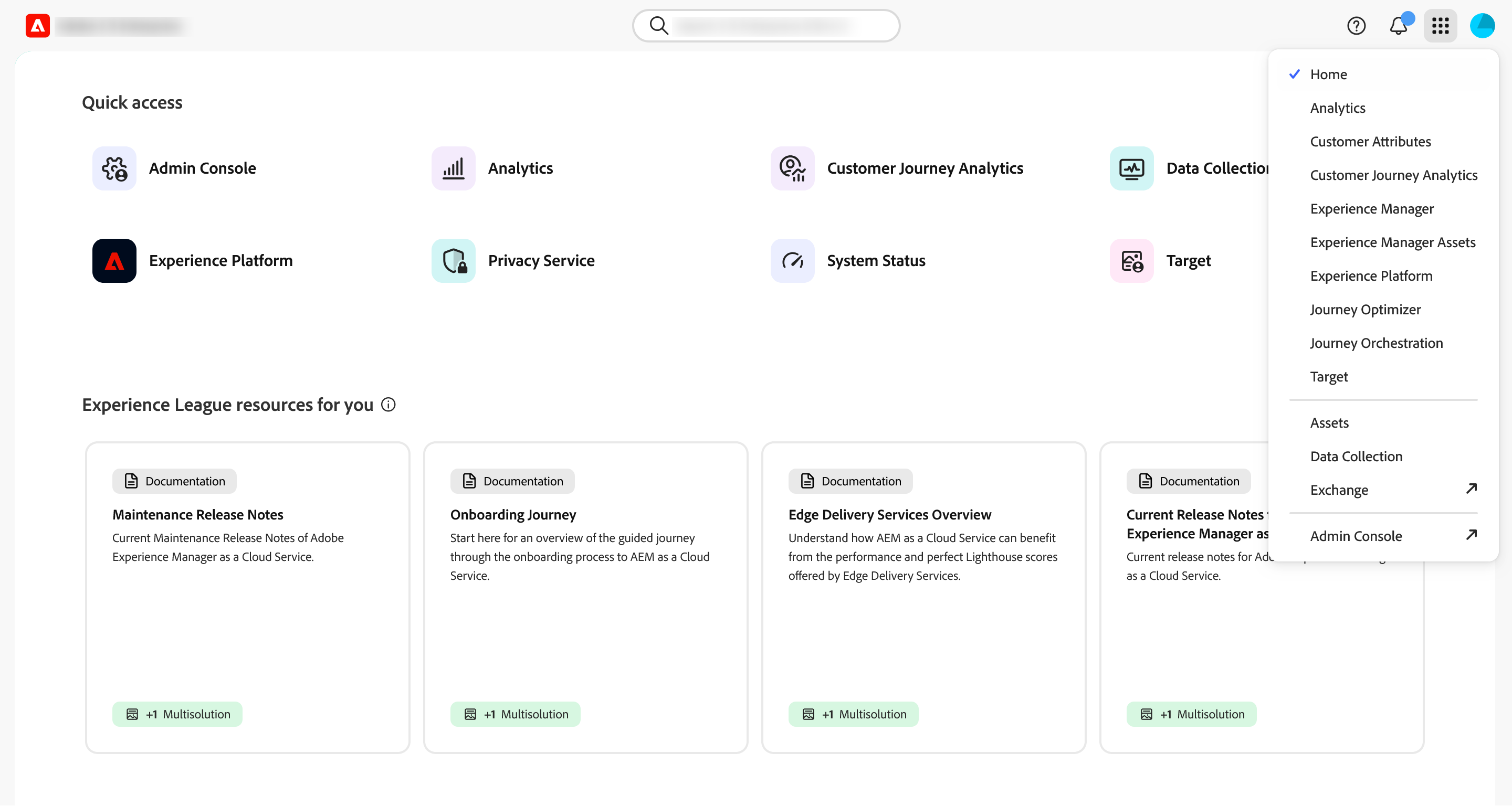Click Multisolution icon on Maintenance Release Notes card

pos(133,715)
